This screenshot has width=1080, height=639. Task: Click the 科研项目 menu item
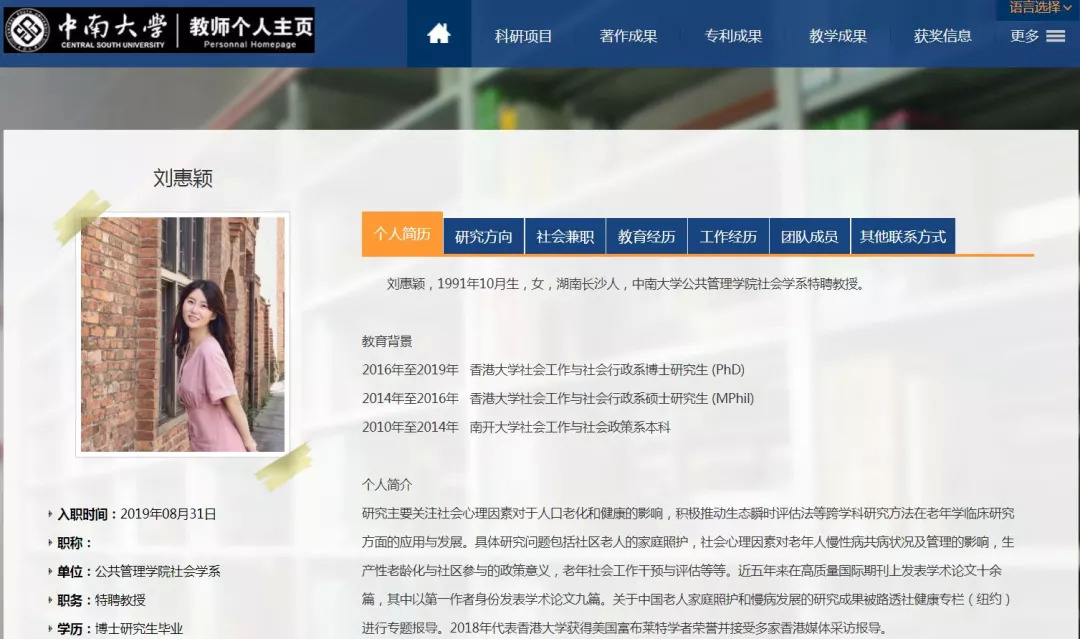pyautogui.click(x=521, y=35)
